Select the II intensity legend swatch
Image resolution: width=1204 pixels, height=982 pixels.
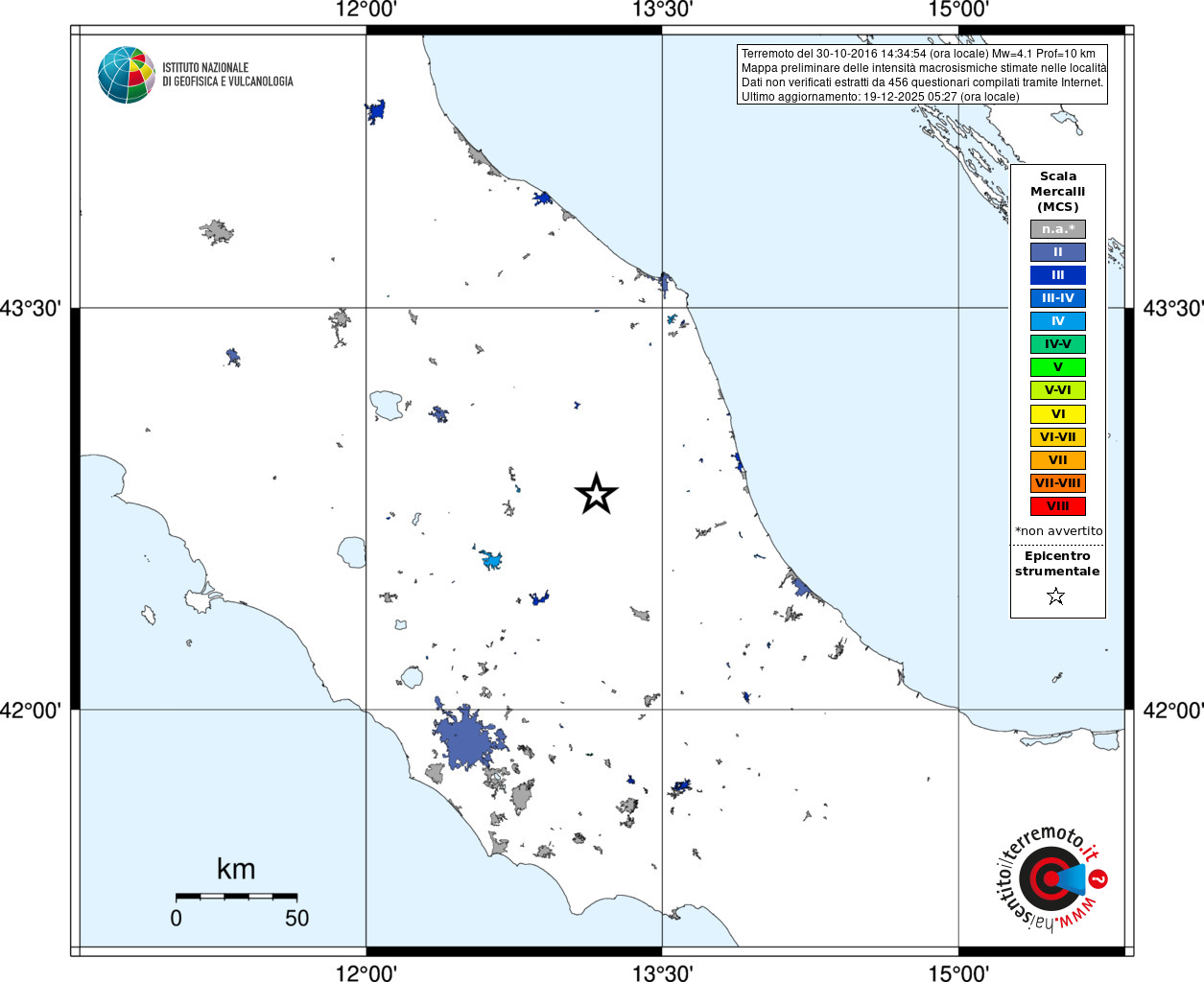point(1058,252)
